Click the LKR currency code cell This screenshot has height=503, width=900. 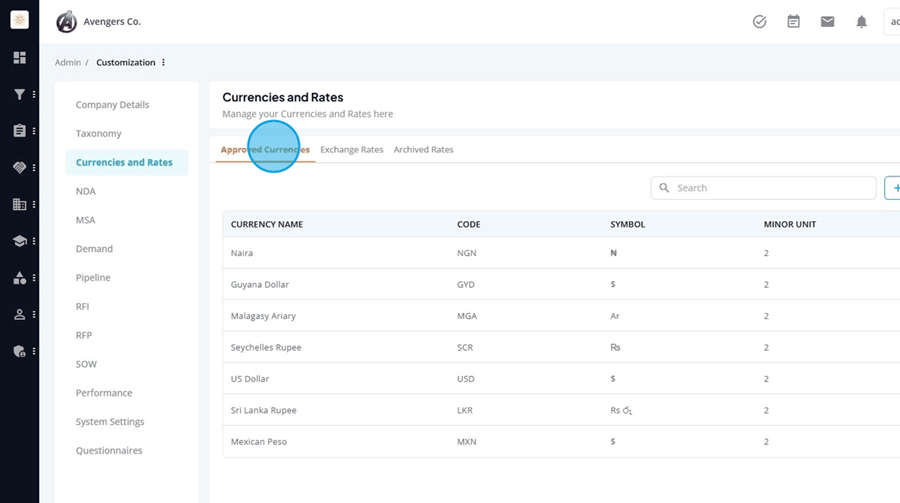pyautogui.click(x=465, y=410)
